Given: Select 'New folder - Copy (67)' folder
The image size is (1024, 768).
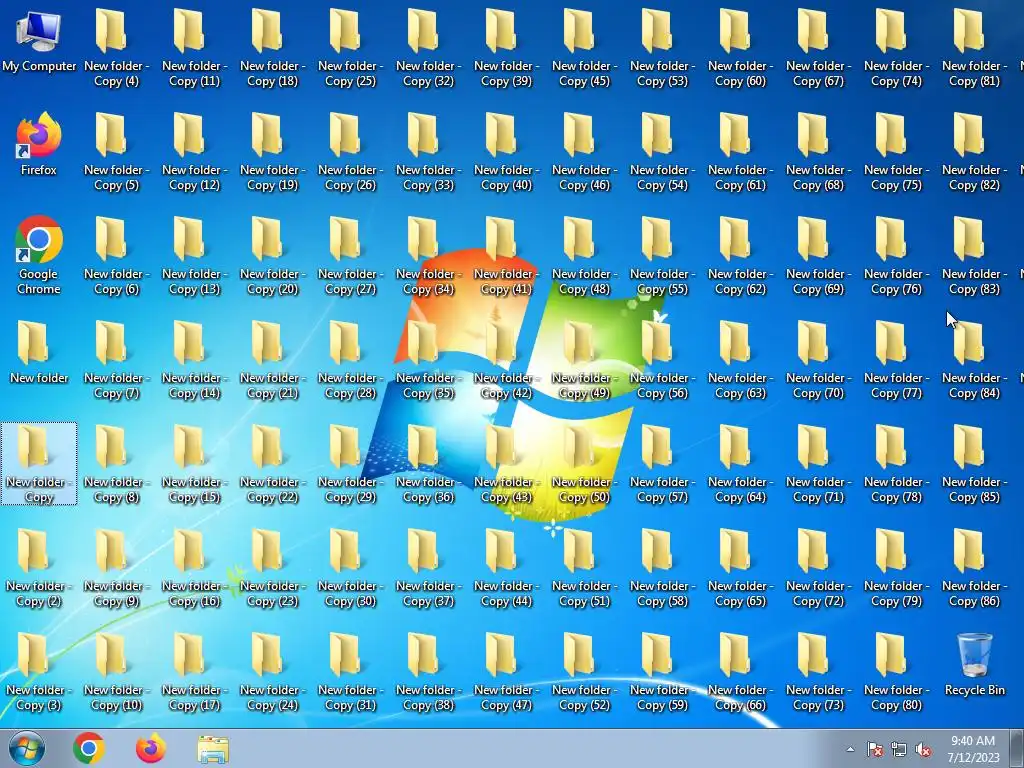Looking at the screenshot, I should coord(818,48).
